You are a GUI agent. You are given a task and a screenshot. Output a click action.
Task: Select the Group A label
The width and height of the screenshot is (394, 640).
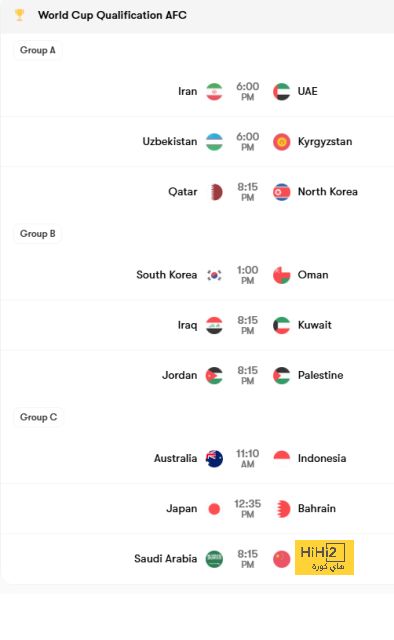[x=38, y=50]
